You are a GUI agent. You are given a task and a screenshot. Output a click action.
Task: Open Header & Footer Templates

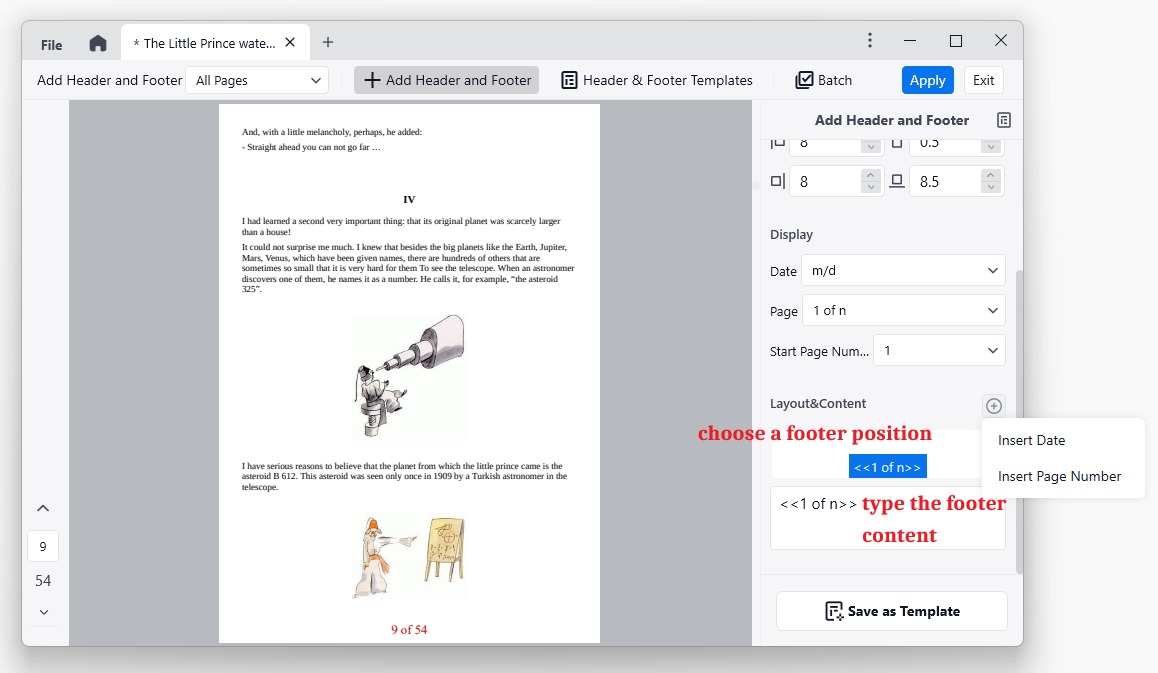point(657,81)
